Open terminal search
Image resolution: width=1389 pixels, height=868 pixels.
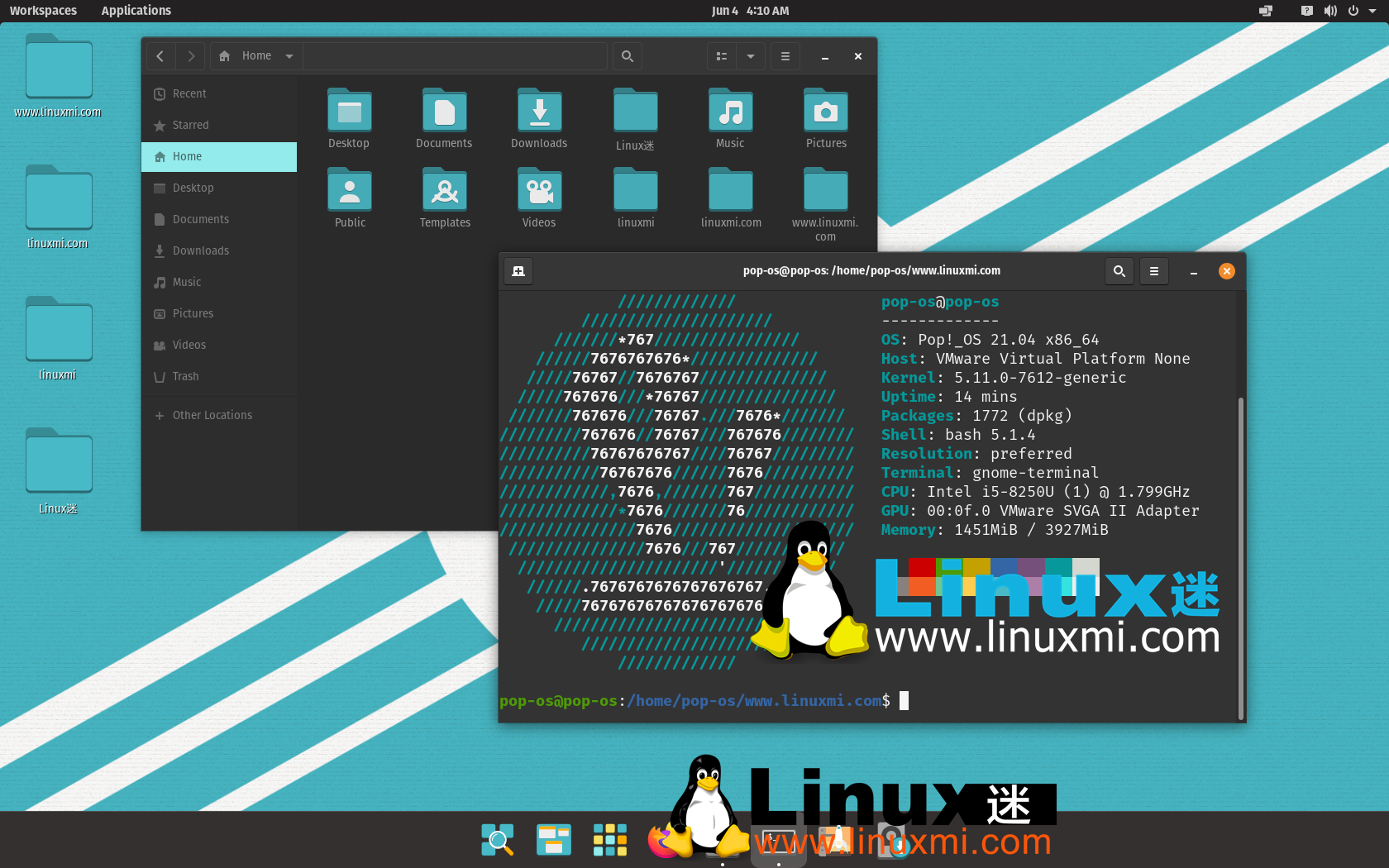click(x=1119, y=271)
